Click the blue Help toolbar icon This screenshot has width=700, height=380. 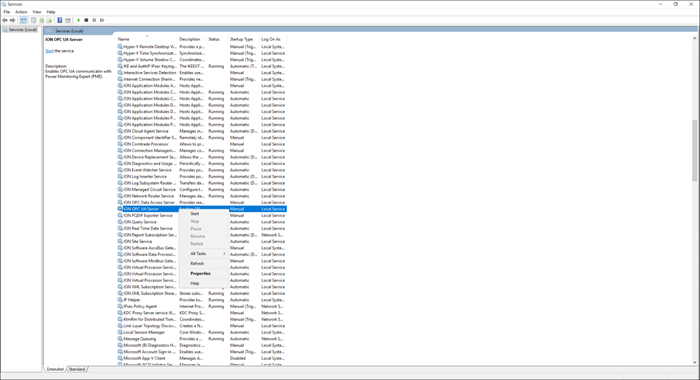point(60,20)
